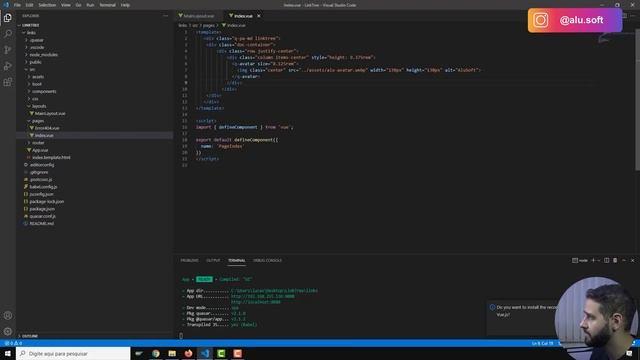Expand the node_modules folder
Image resolution: width=640 pixels, height=360 pixels.
coord(43,55)
